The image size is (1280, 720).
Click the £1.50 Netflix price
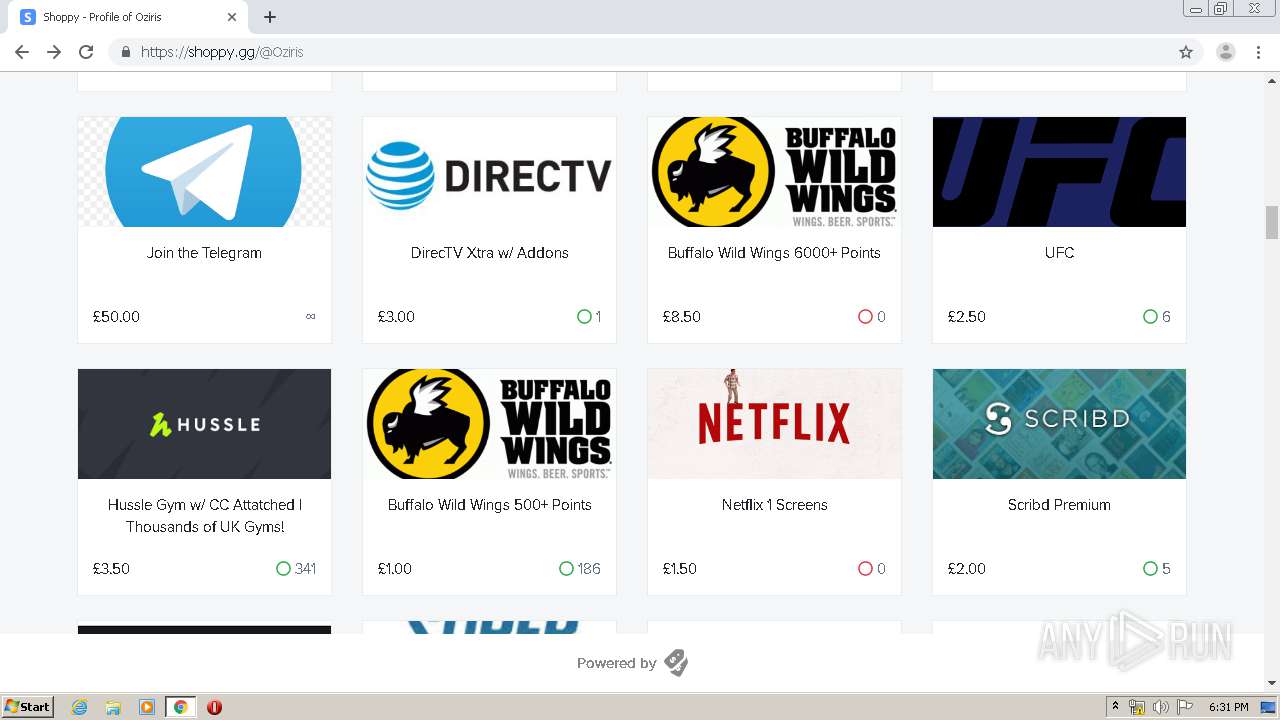(x=679, y=569)
